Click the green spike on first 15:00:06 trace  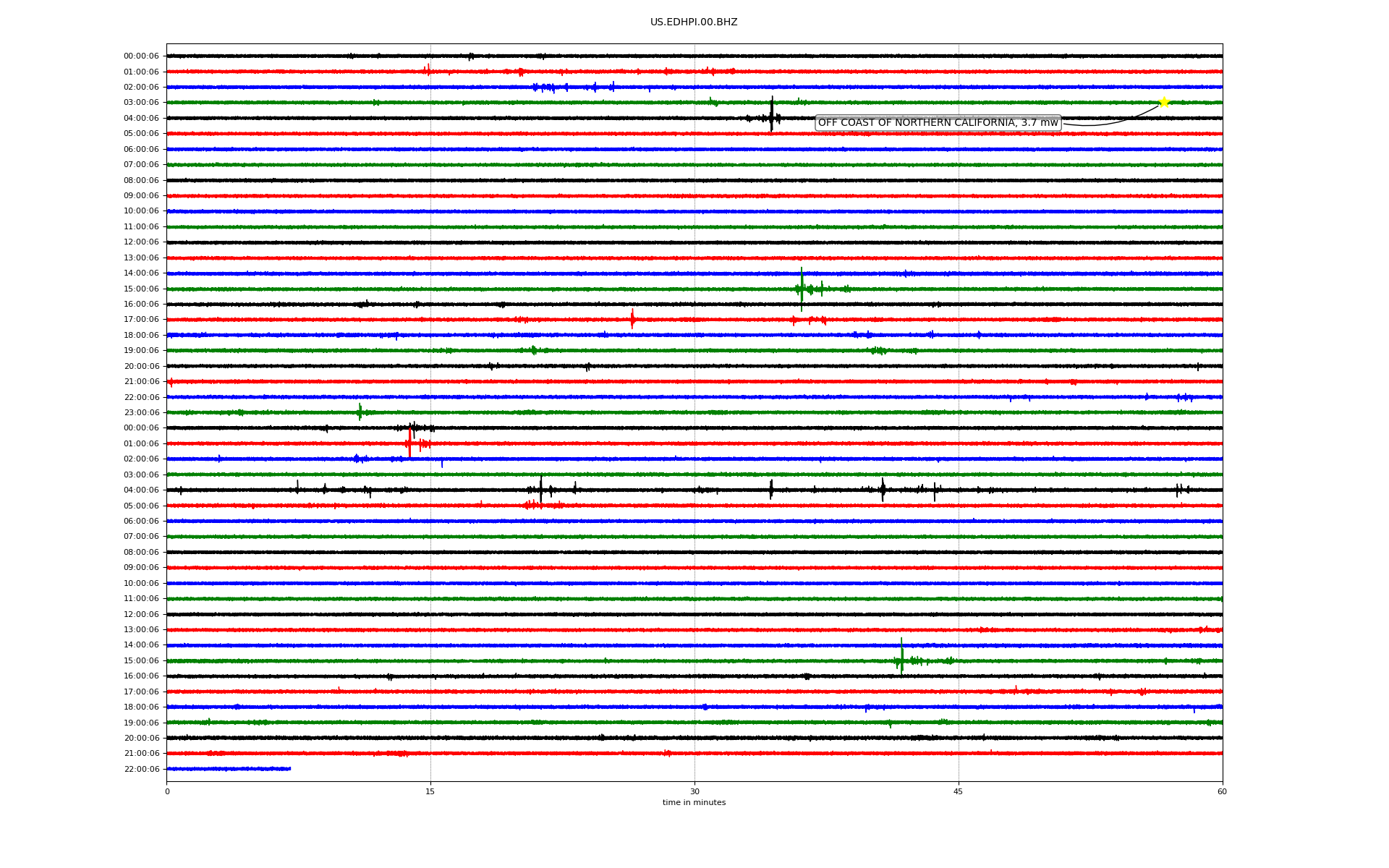[802, 288]
